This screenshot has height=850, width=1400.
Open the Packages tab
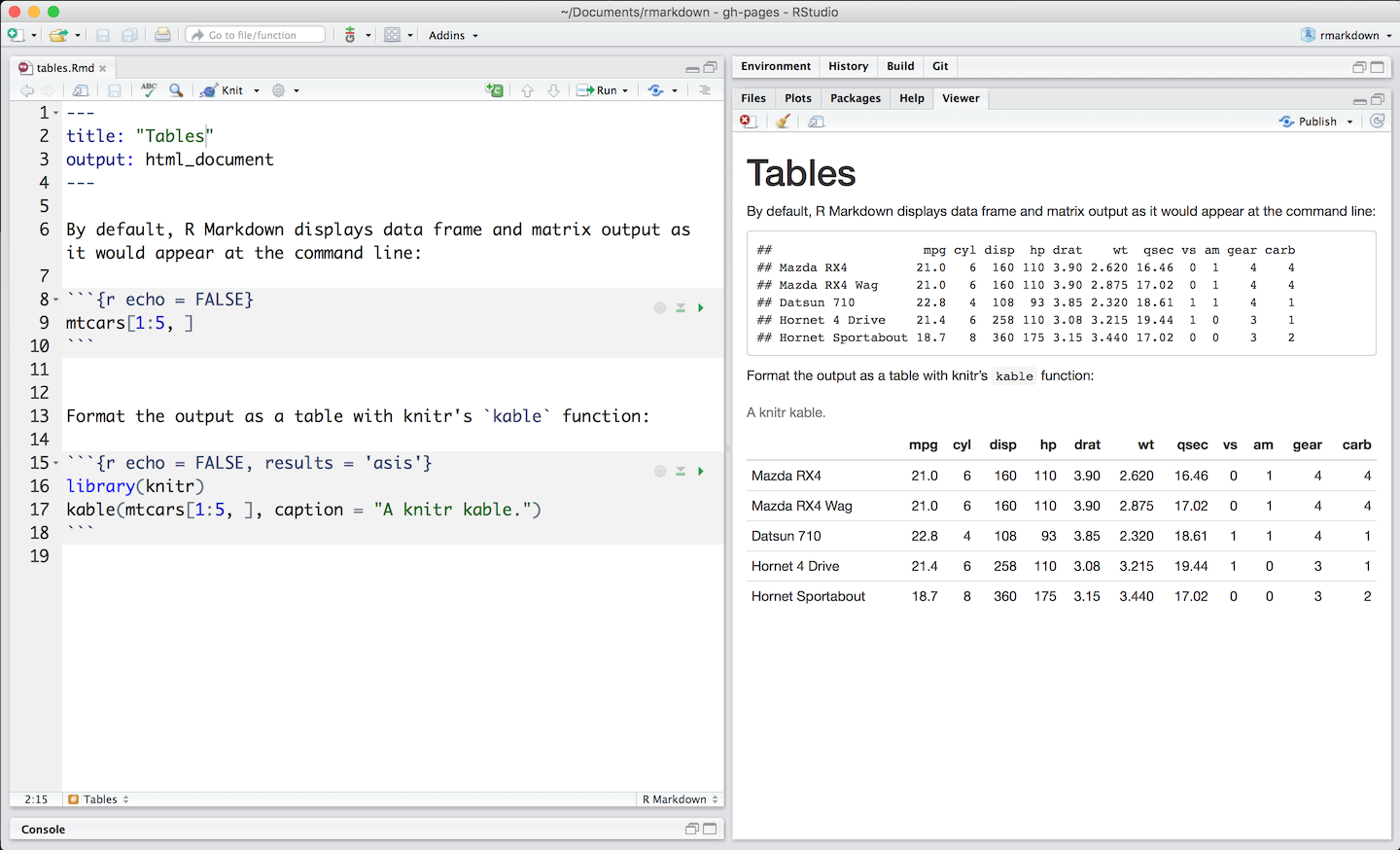(856, 98)
